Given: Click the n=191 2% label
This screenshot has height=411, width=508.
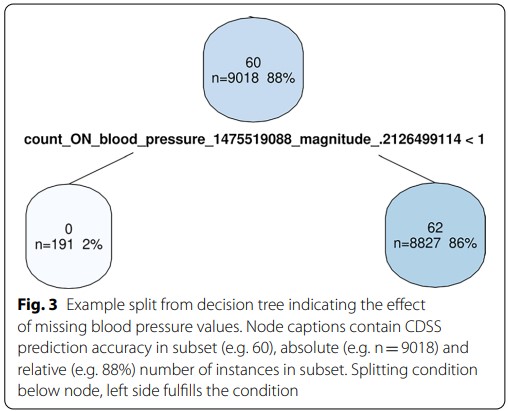Looking at the screenshot, I should click(69, 245).
